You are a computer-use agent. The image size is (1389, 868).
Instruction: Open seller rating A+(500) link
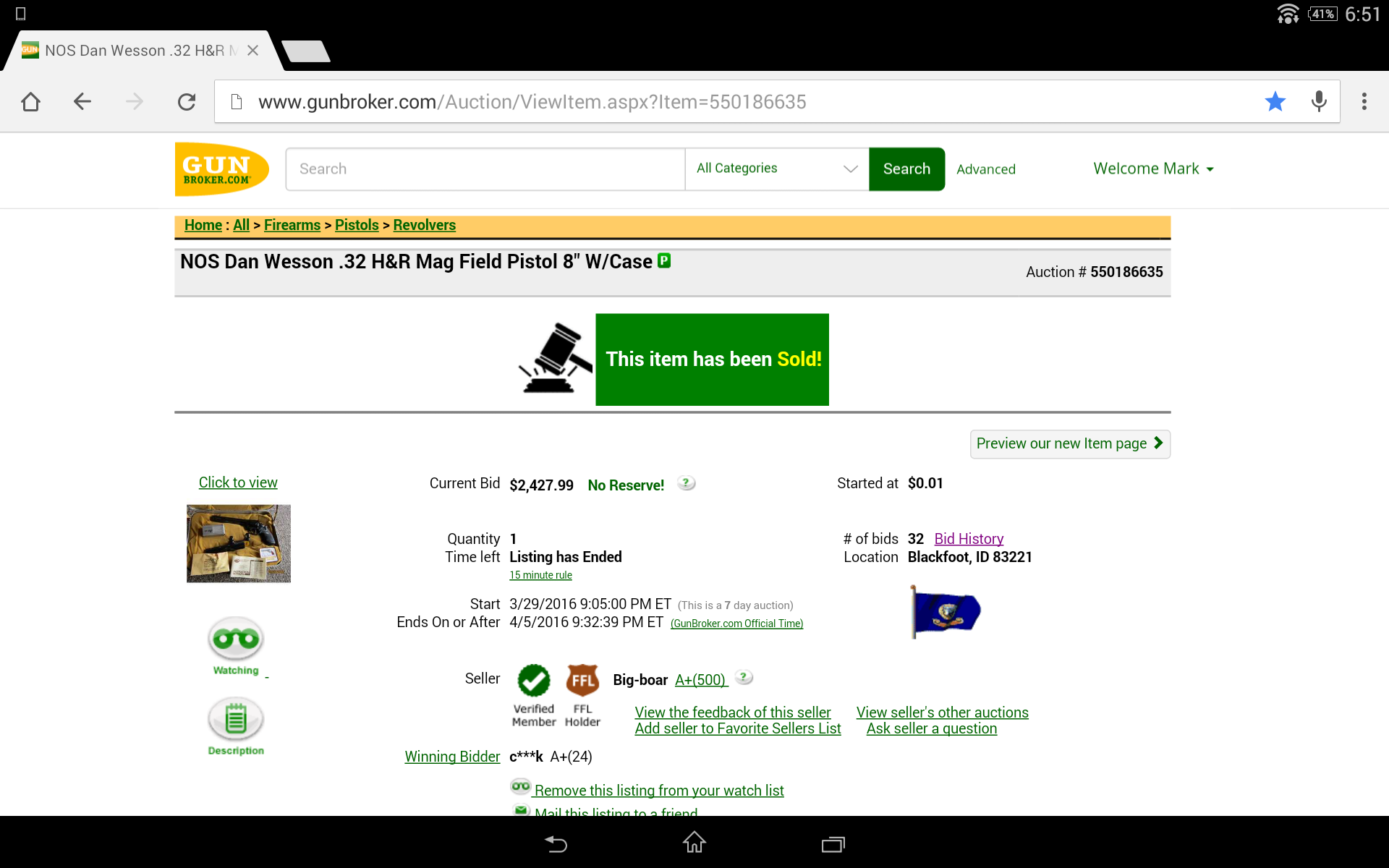coord(701,680)
